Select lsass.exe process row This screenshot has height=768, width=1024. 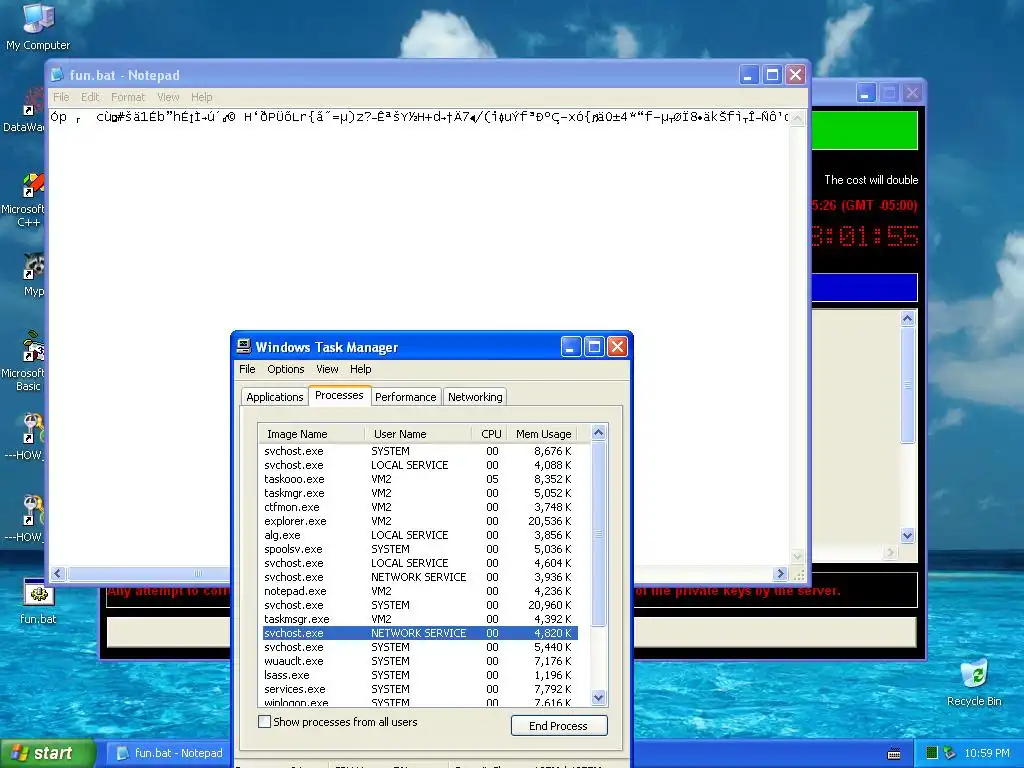420,675
